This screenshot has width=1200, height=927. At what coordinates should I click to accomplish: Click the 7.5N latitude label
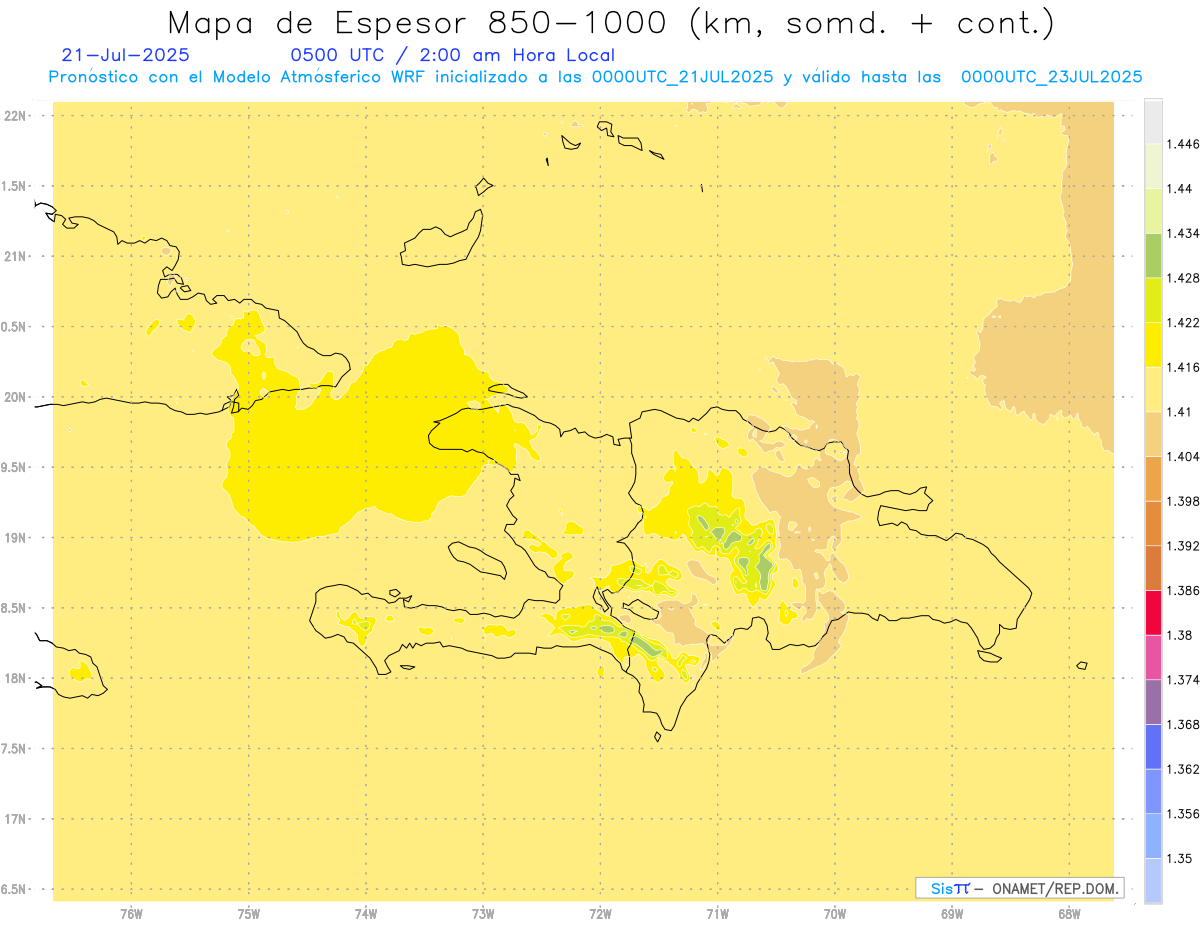pos(14,749)
